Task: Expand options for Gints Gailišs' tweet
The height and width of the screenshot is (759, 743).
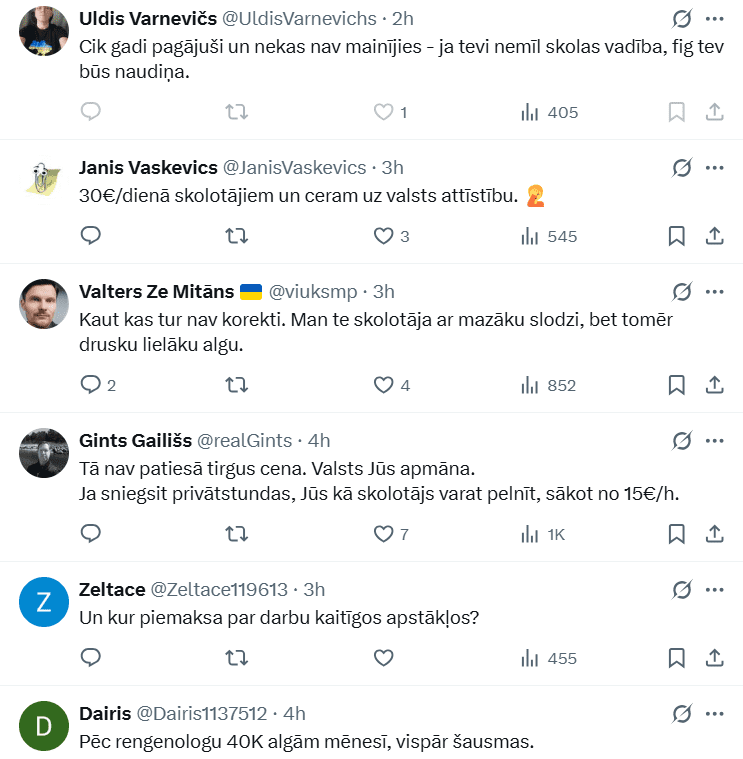Action: 714,441
